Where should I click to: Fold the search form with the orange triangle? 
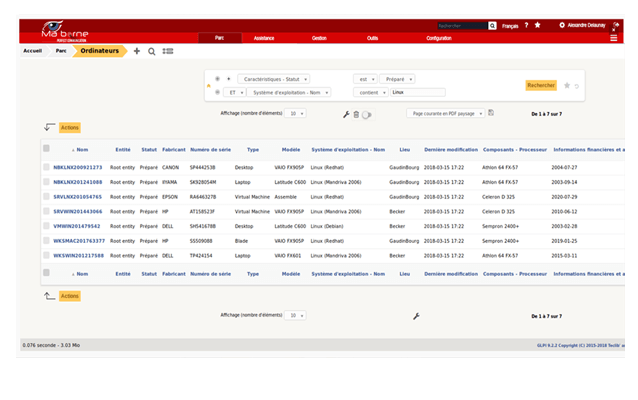[209, 86]
